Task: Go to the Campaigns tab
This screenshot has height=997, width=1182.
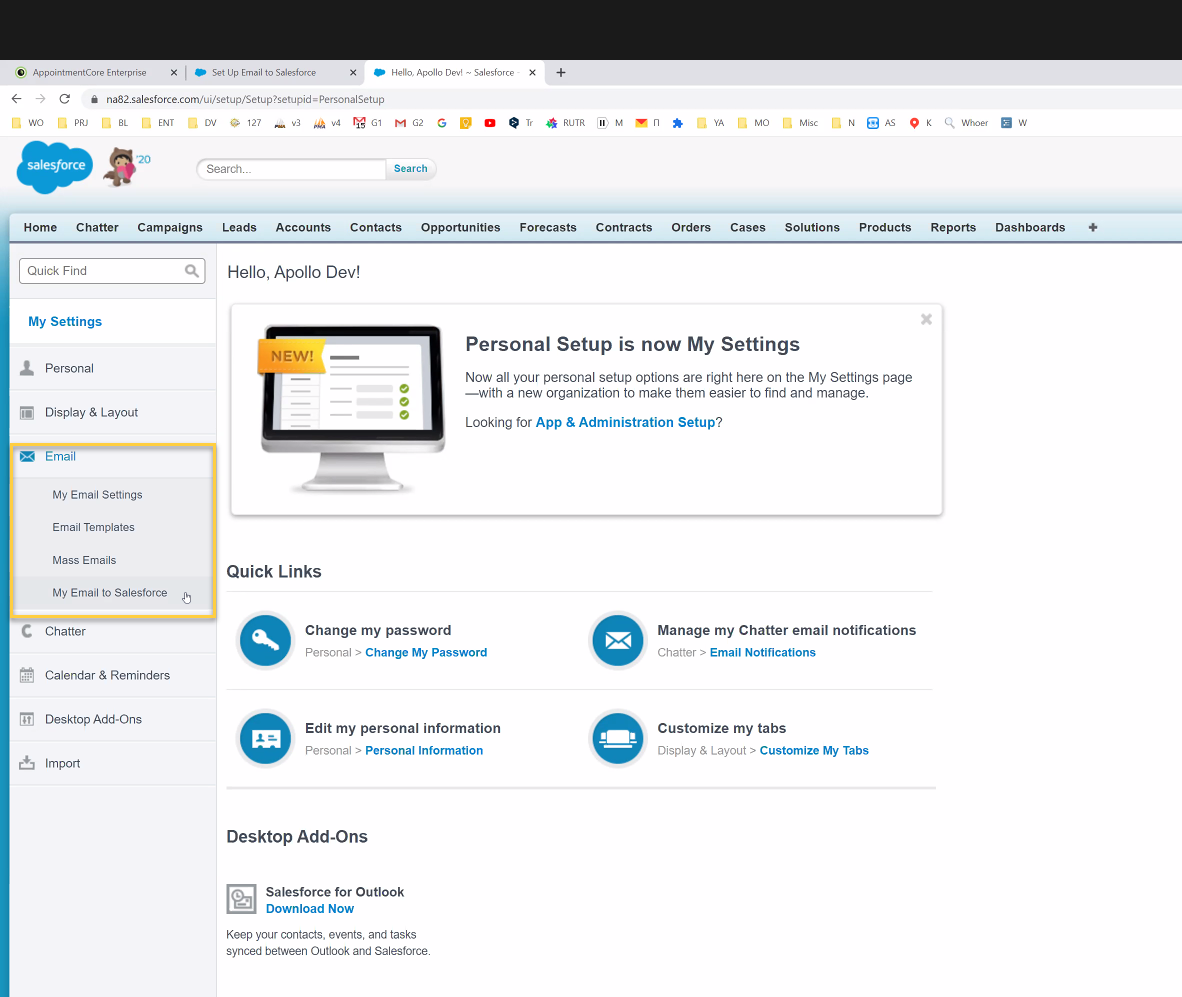Action: coord(170,228)
